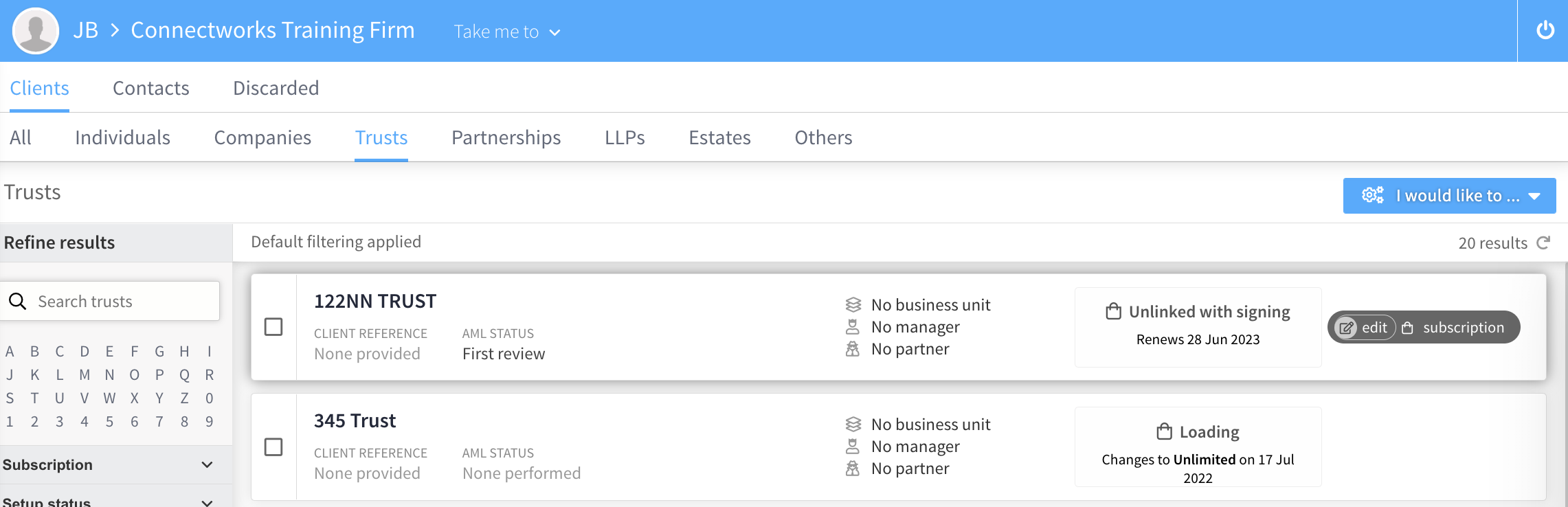
Task: Click the magnifier search icon
Action: (x=18, y=302)
